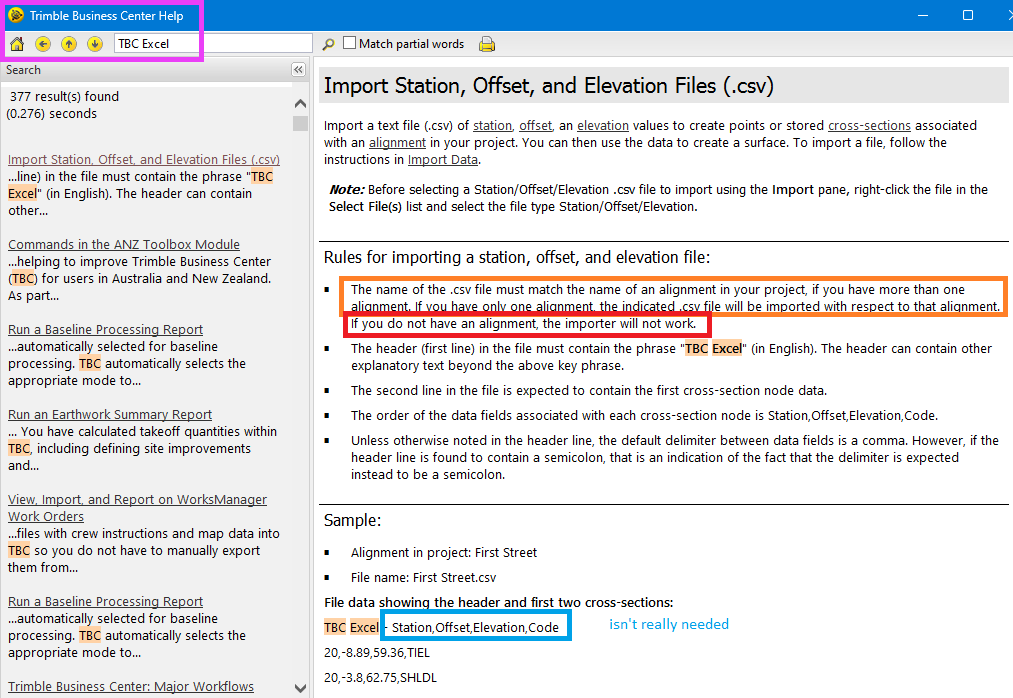The width and height of the screenshot is (1013, 698).
Task: Click the Rules for importing heading
Action: 517,257
